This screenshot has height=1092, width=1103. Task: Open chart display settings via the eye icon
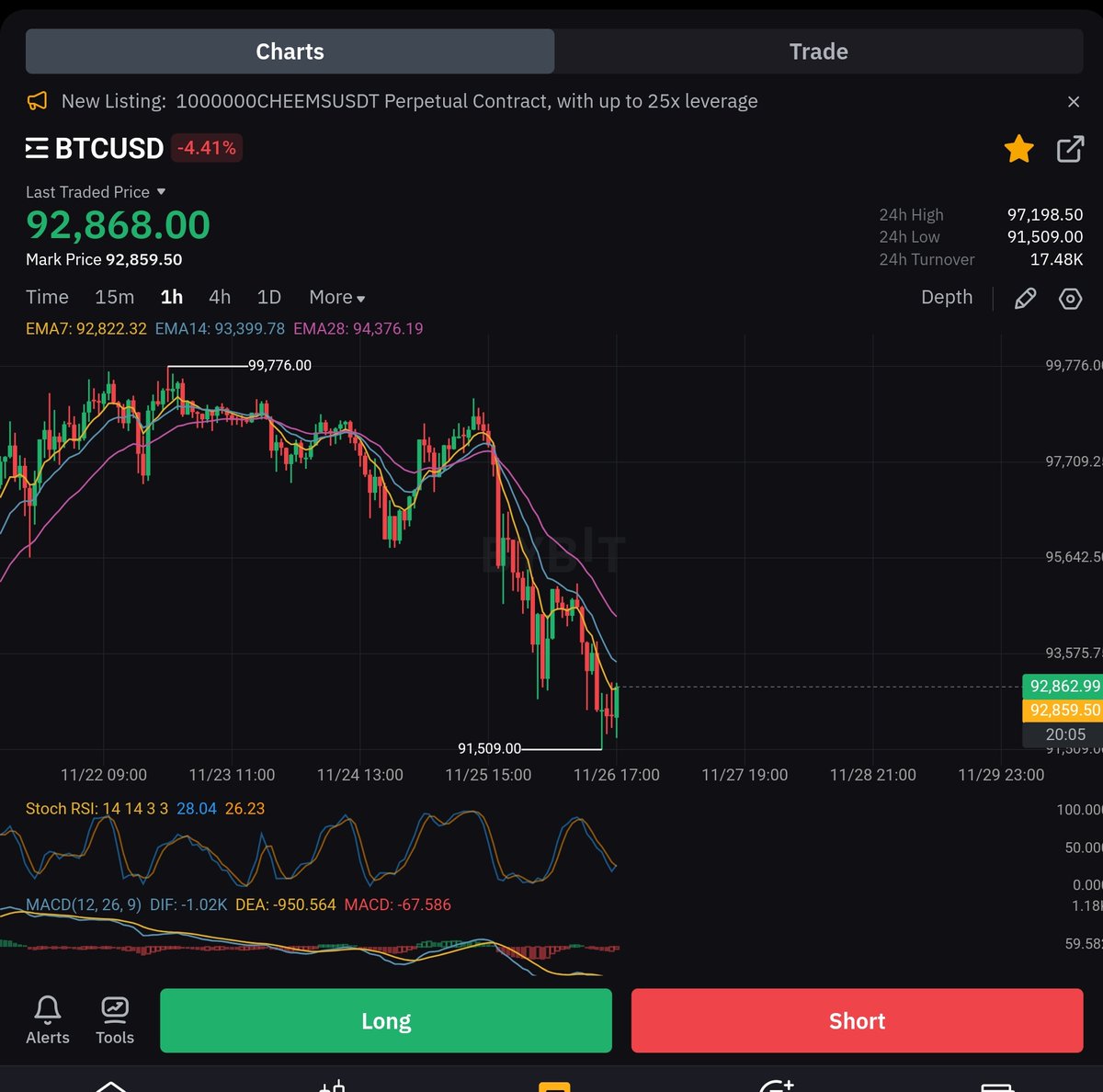[1070, 298]
